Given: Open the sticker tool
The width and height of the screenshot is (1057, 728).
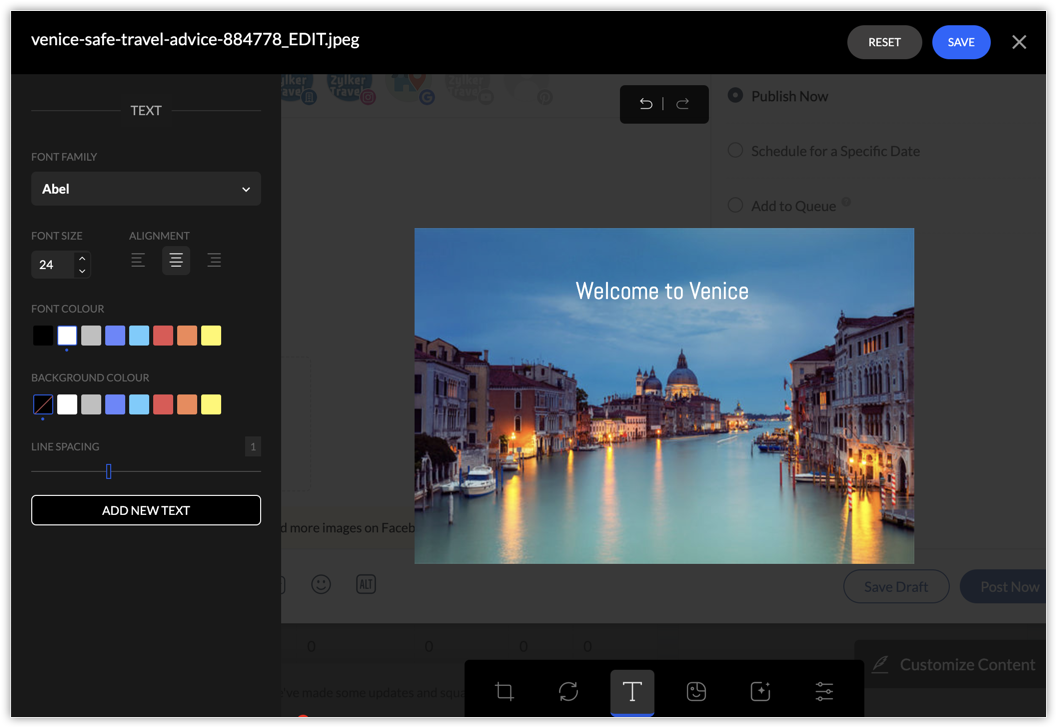Looking at the screenshot, I should 696,692.
